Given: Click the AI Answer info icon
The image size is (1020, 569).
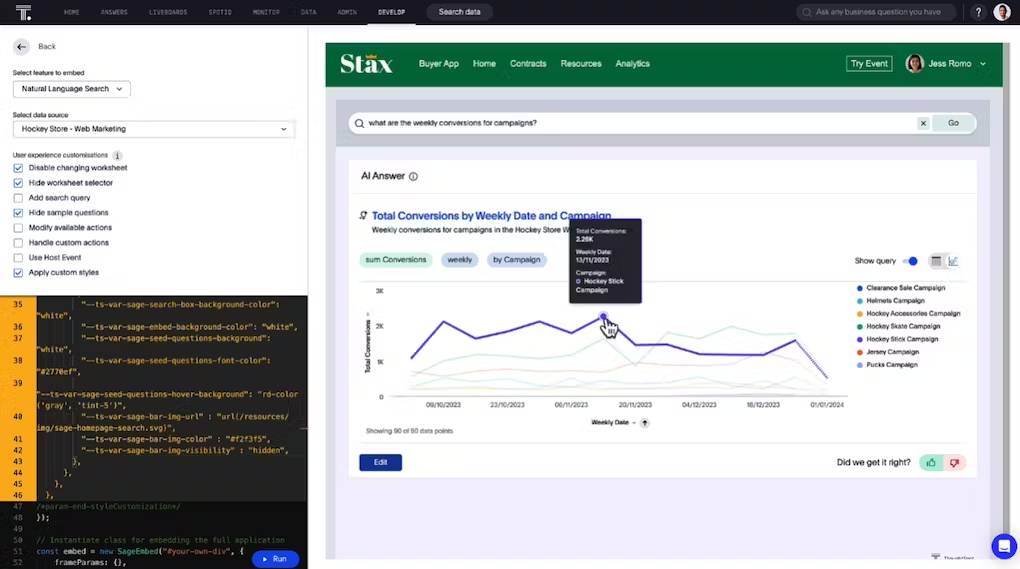Looking at the screenshot, I should pyautogui.click(x=413, y=176).
